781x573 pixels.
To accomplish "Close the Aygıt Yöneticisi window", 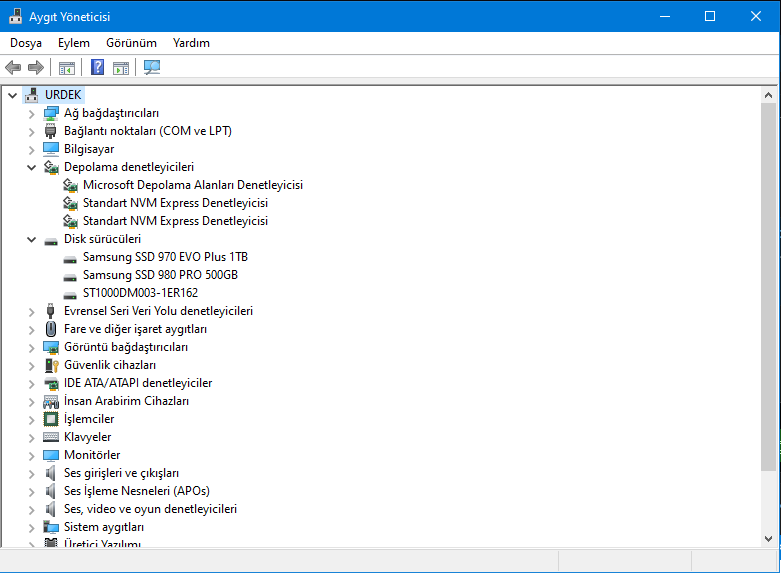I will click(x=756, y=16).
